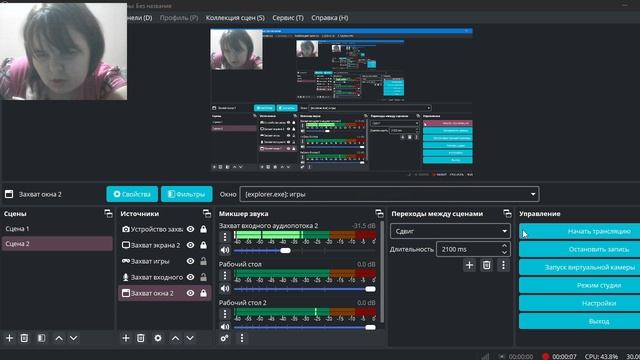Select Сцена 2 in scenes list

click(x=57, y=244)
